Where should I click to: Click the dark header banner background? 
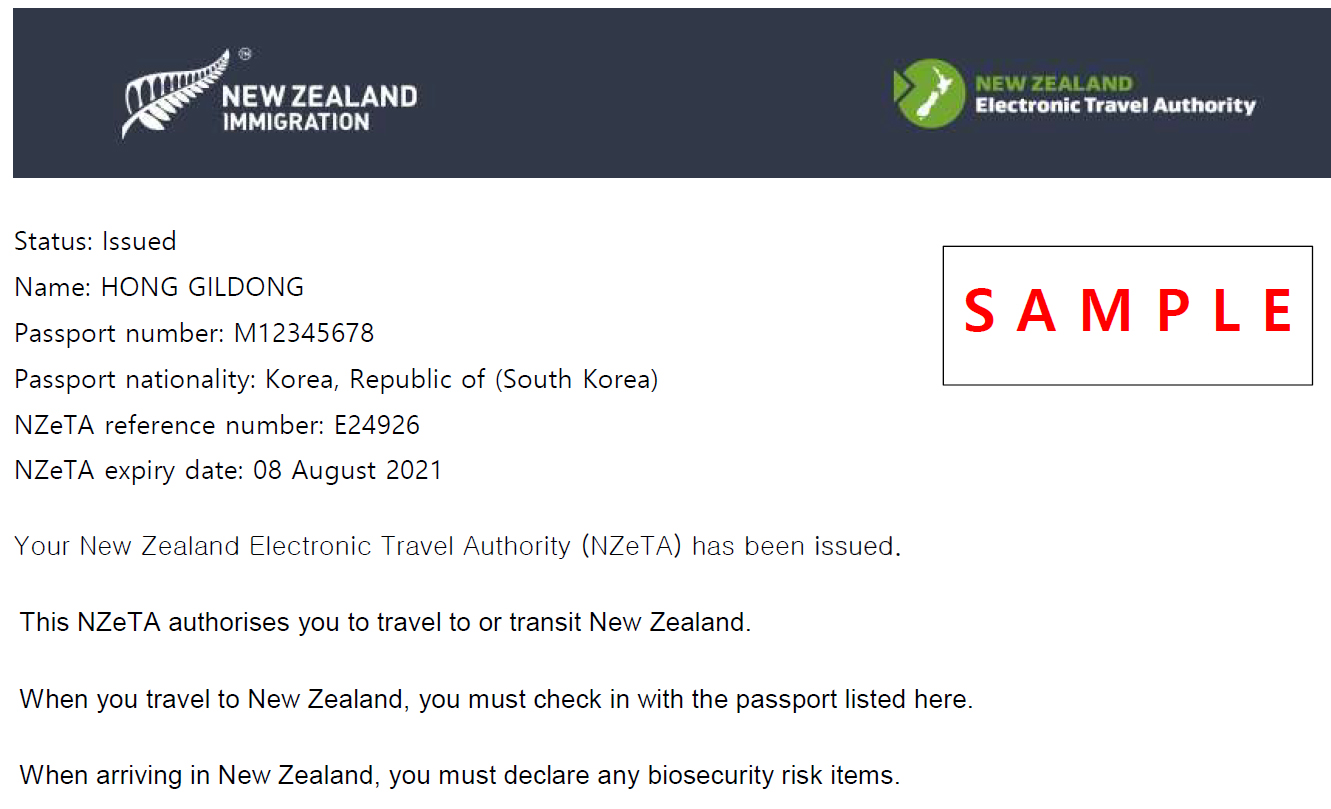(x=671, y=93)
